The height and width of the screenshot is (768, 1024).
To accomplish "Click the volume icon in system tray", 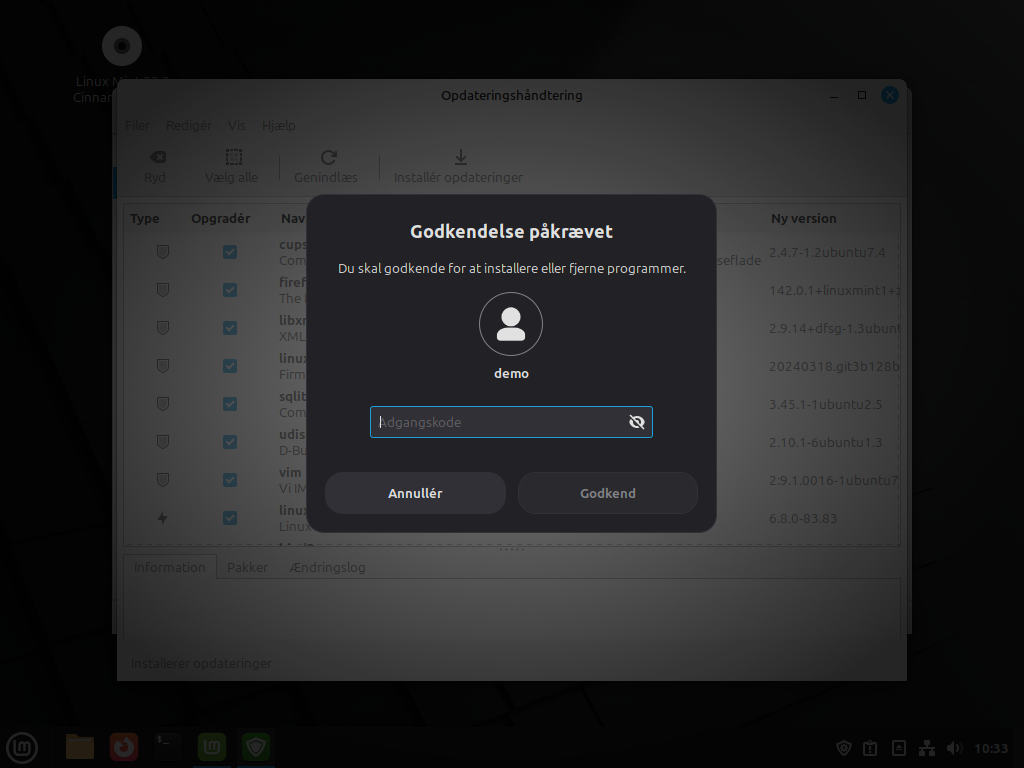I will point(953,748).
